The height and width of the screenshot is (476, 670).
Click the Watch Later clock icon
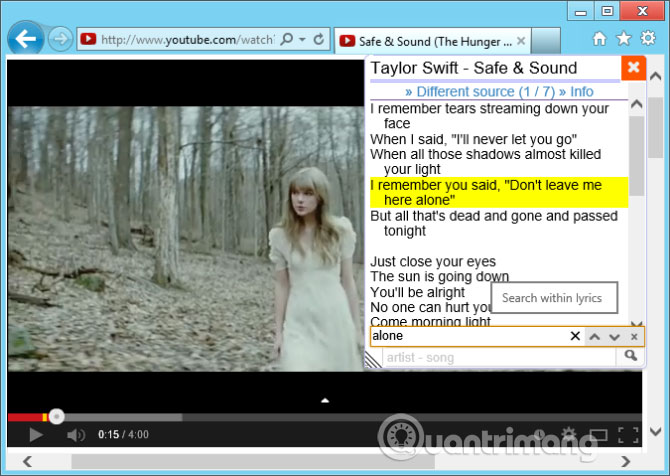point(539,435)
